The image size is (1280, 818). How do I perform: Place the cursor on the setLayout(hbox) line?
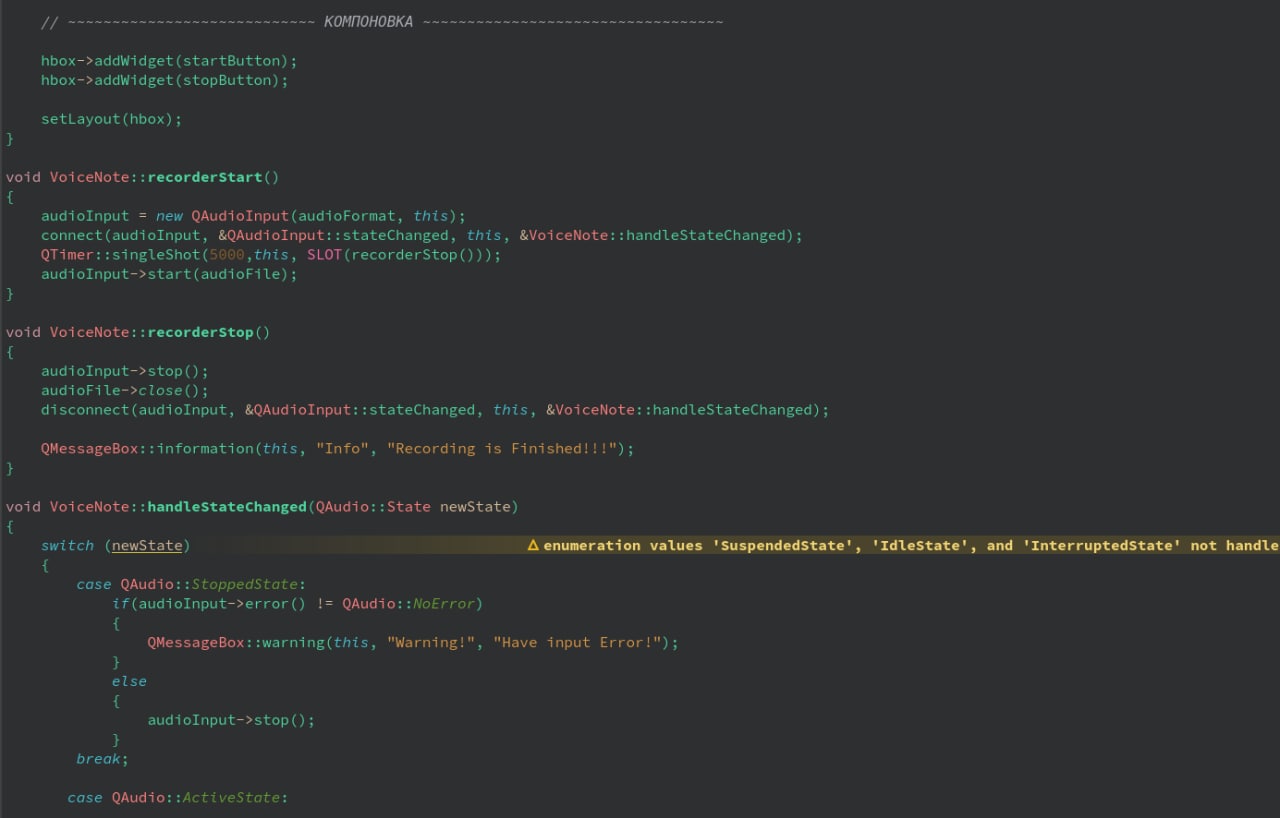112,119
